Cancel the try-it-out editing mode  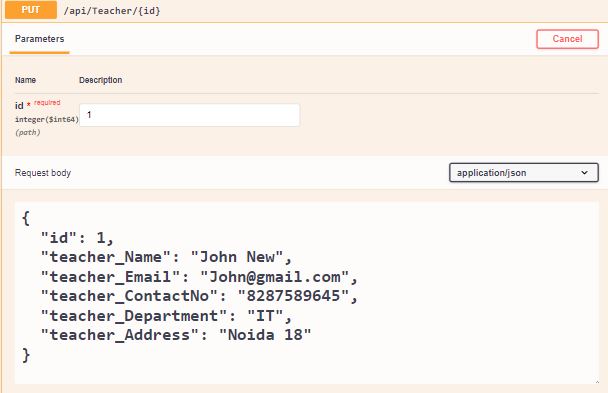click(x=567, y=39)
